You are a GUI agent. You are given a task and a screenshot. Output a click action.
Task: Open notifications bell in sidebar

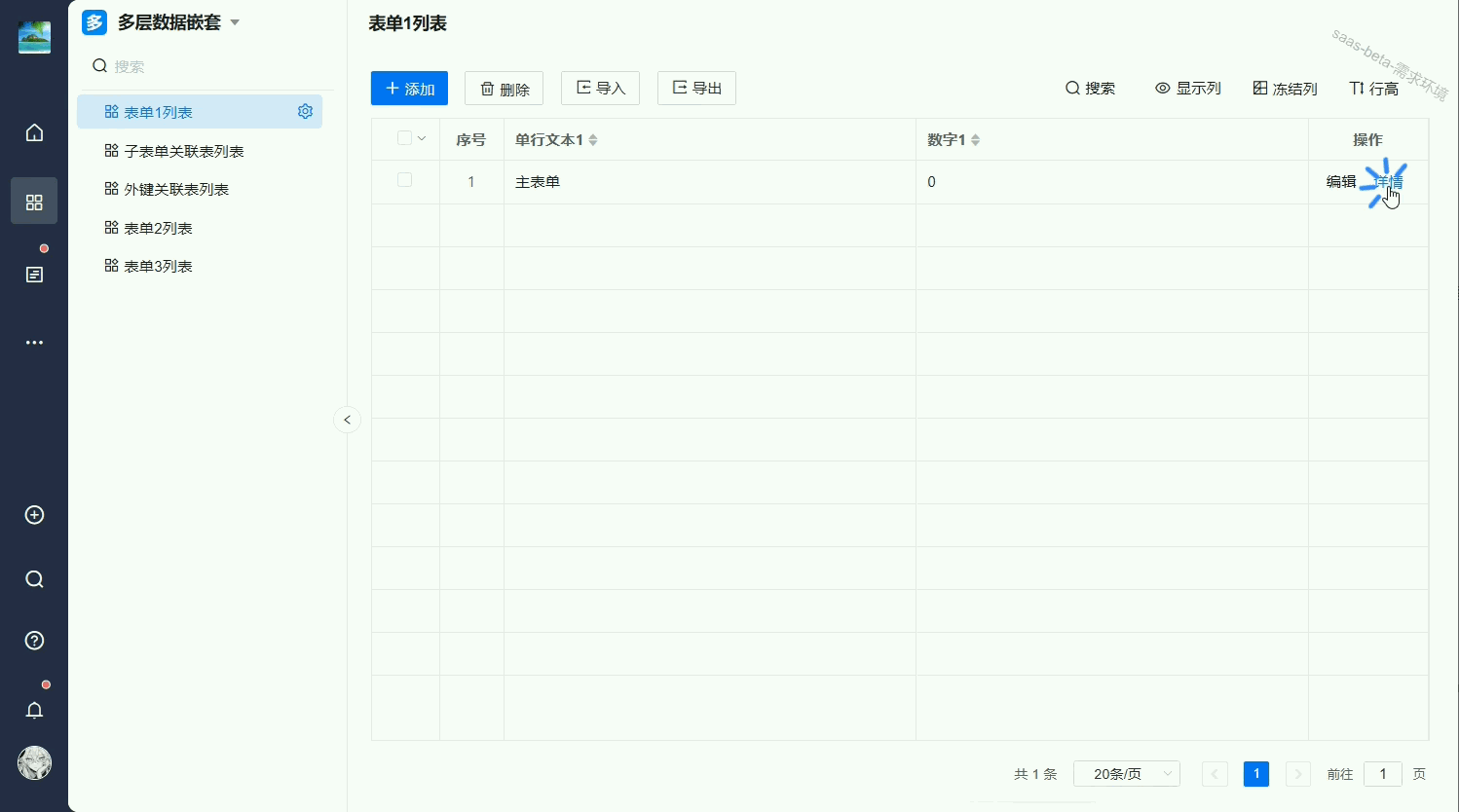(34, 711)
